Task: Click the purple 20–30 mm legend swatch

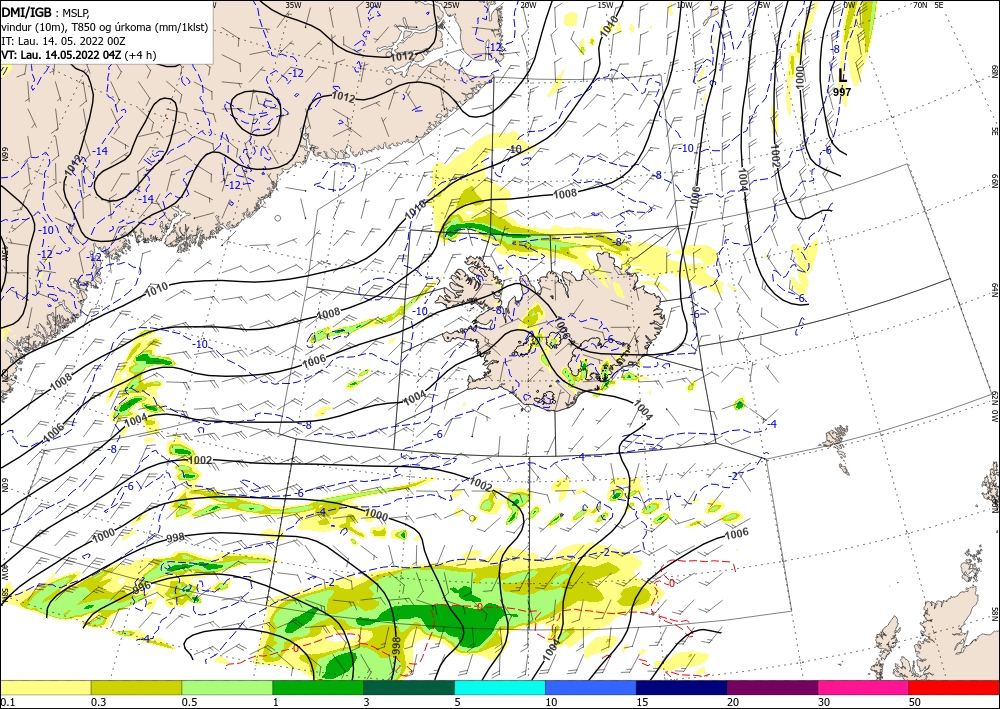Action: click(772, 687)
